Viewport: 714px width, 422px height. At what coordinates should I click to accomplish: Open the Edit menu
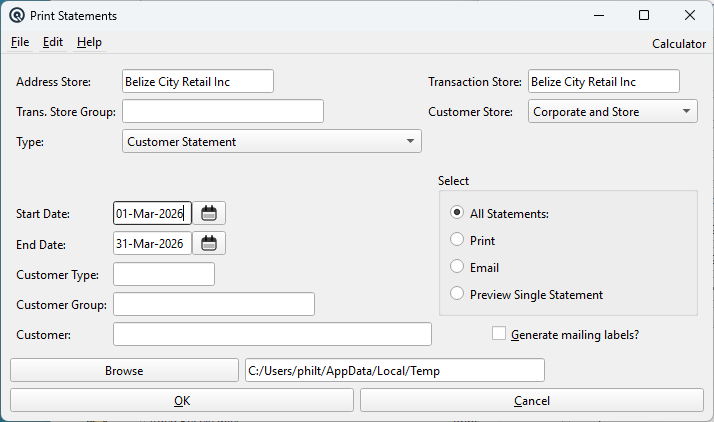[x=53, y=42]
